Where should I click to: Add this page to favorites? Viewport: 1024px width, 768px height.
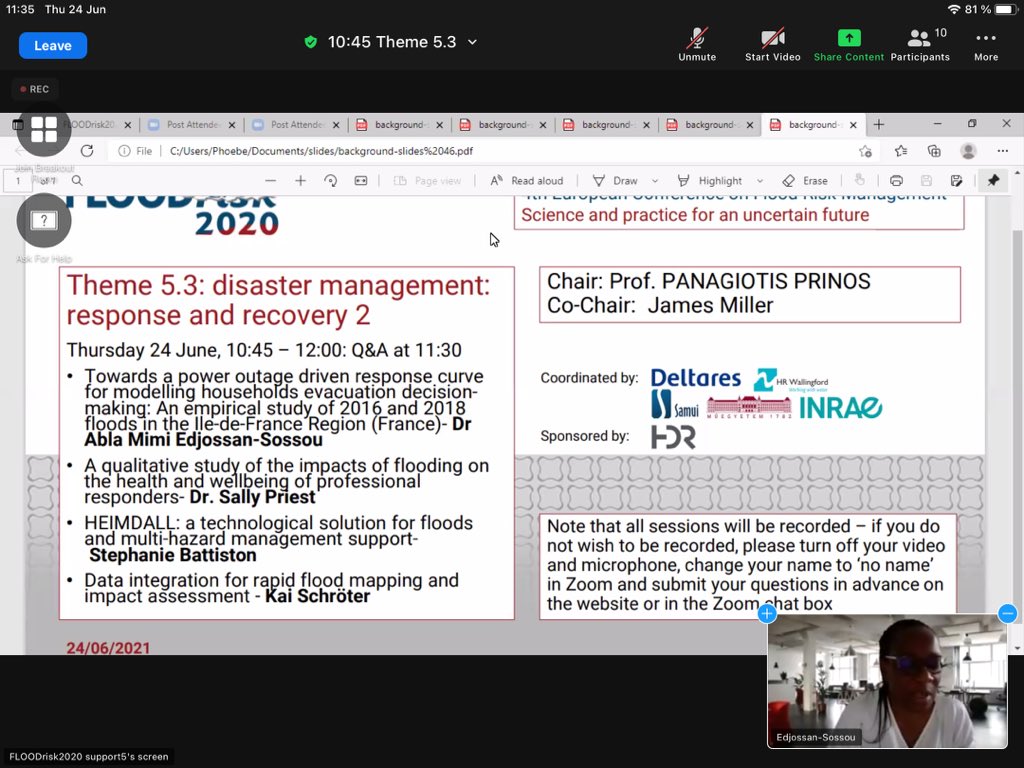click(865, 151)
